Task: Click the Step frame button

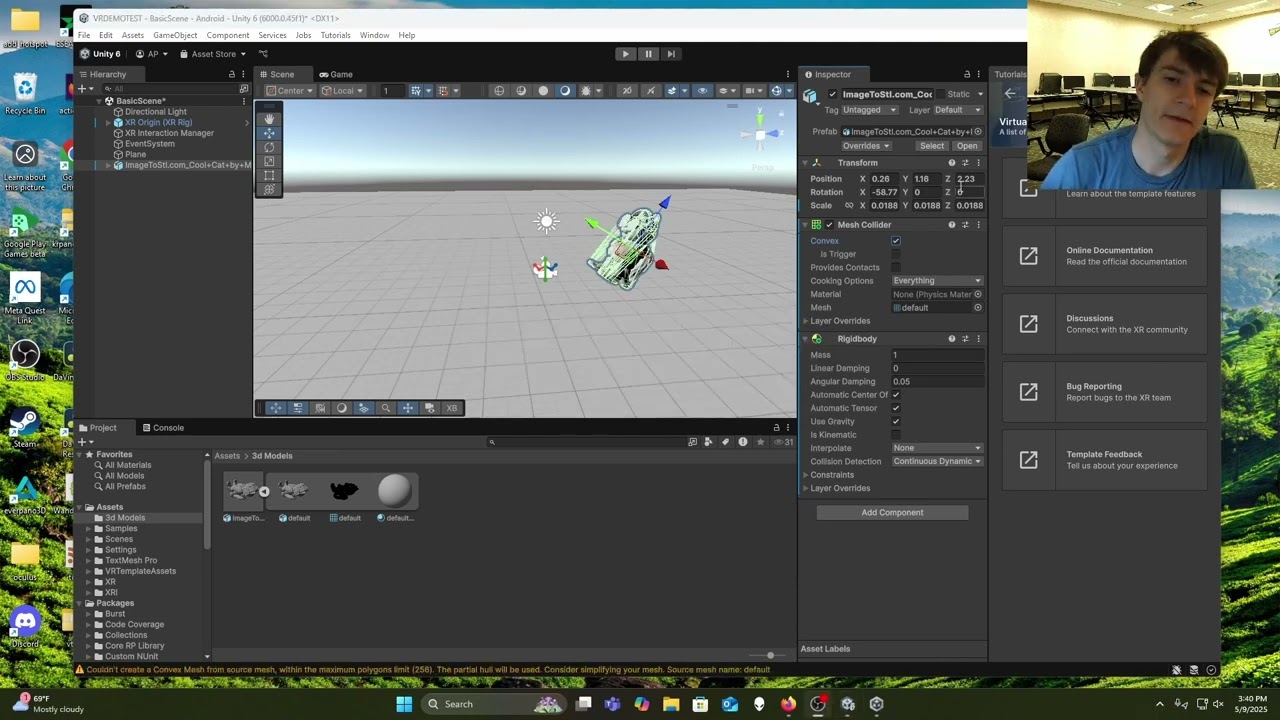Action: 671,54
